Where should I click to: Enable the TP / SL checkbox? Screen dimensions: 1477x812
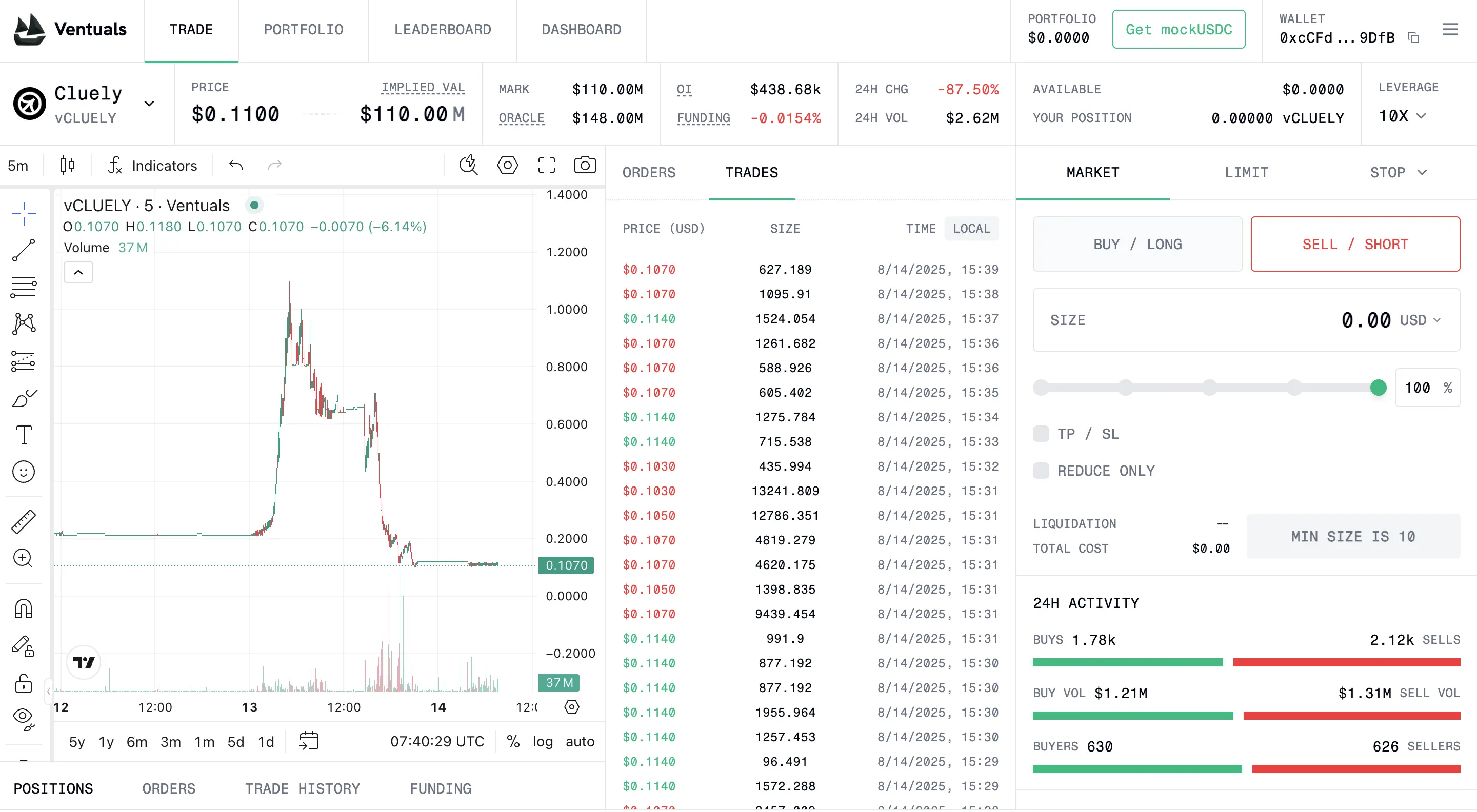(x=1041, y=434)
